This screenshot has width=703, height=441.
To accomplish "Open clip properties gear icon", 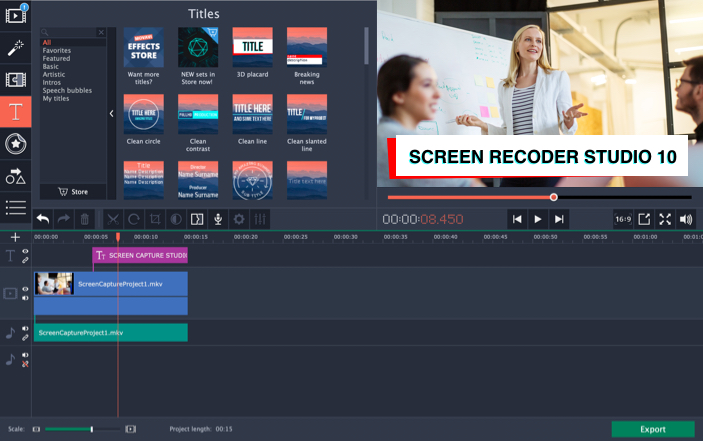I will pyautogui.click(x=239, y=219).
